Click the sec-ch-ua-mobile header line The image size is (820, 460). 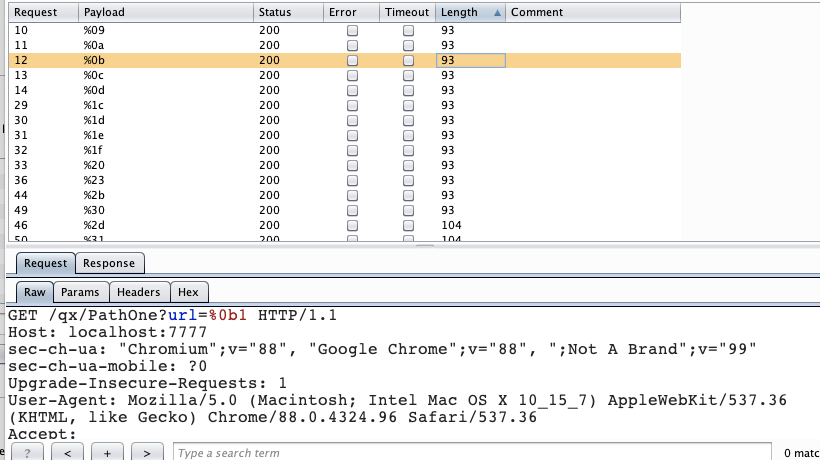[108, 366]
